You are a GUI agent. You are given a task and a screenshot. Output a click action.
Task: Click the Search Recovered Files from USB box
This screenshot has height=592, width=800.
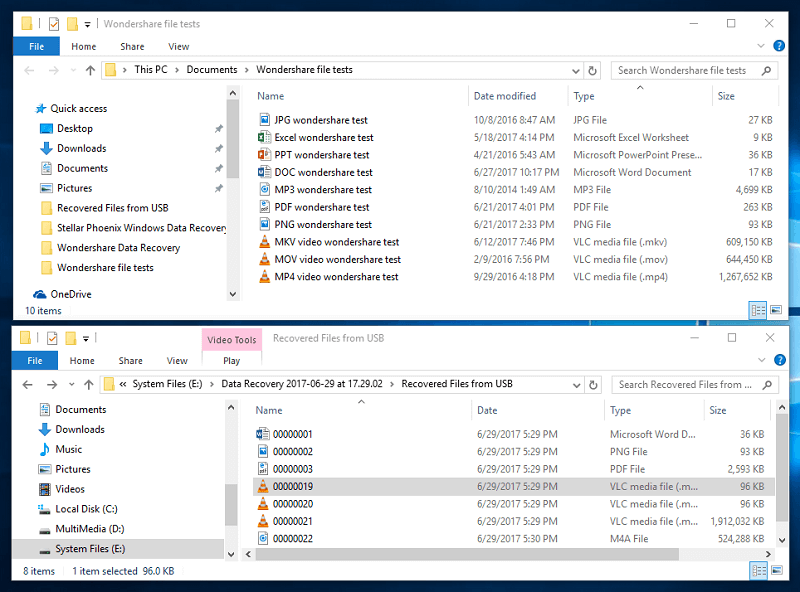[695, 385]
